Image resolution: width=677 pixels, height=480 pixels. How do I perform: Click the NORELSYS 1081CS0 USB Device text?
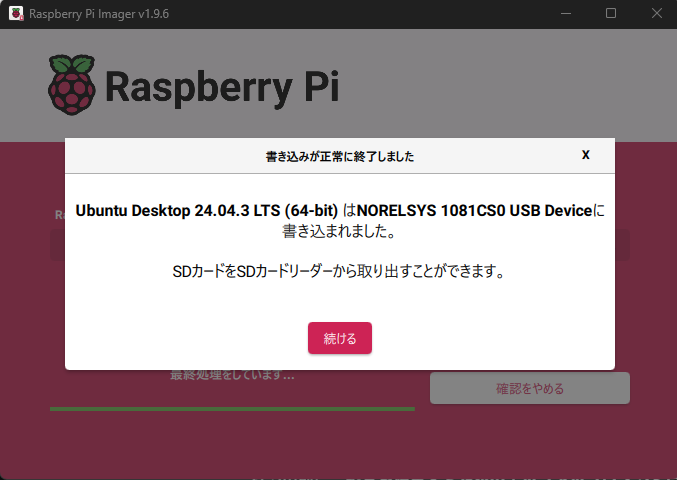(x=475, y=212)
